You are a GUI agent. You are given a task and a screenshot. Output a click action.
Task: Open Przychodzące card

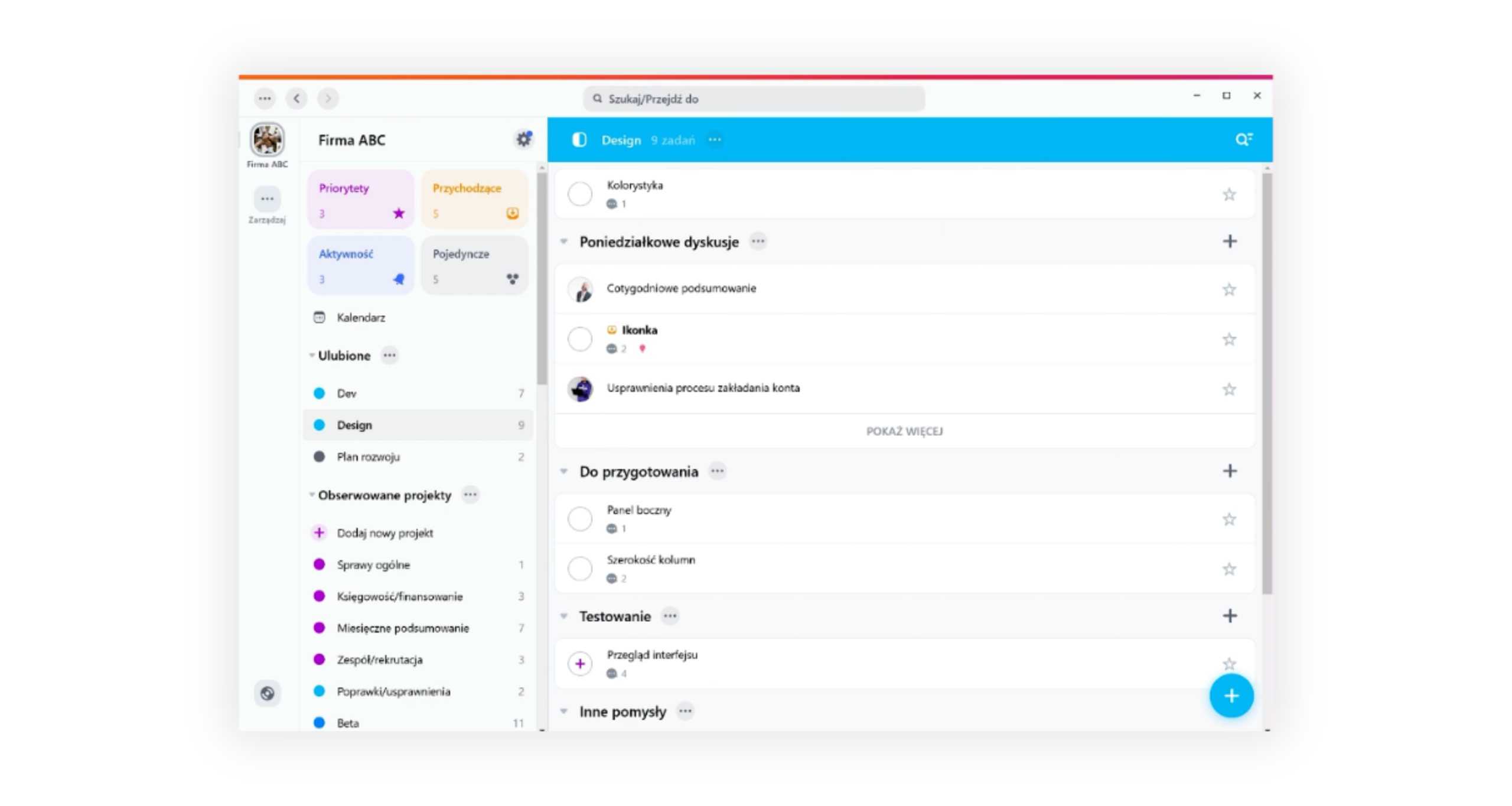(x=474, y=200)
